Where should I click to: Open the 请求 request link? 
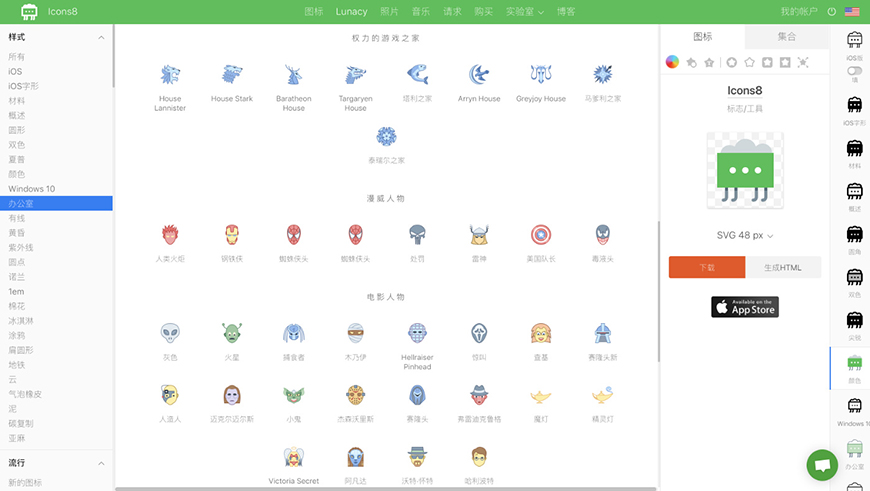tap(452, 12)
